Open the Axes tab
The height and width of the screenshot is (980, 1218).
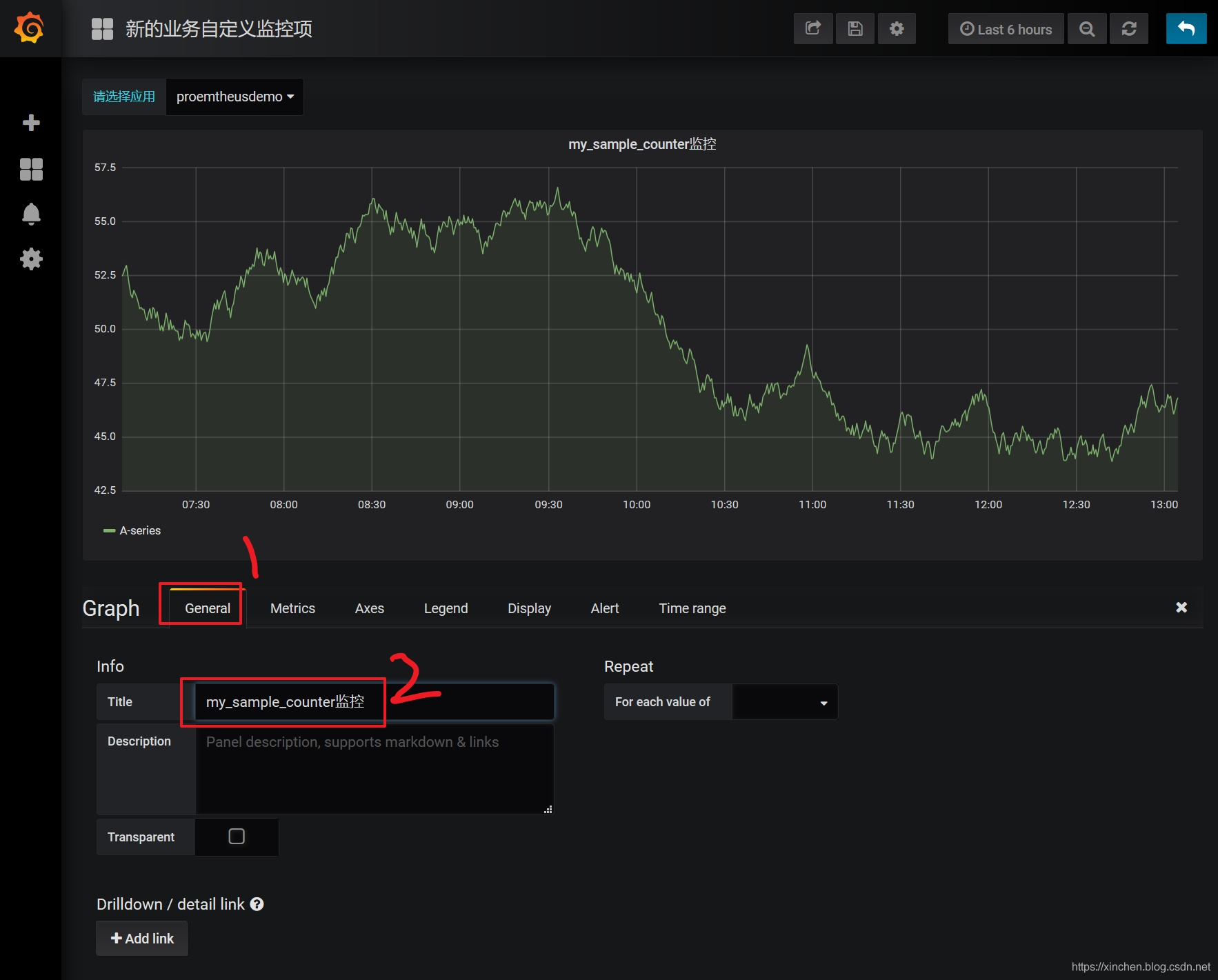(x=370, y=608)
